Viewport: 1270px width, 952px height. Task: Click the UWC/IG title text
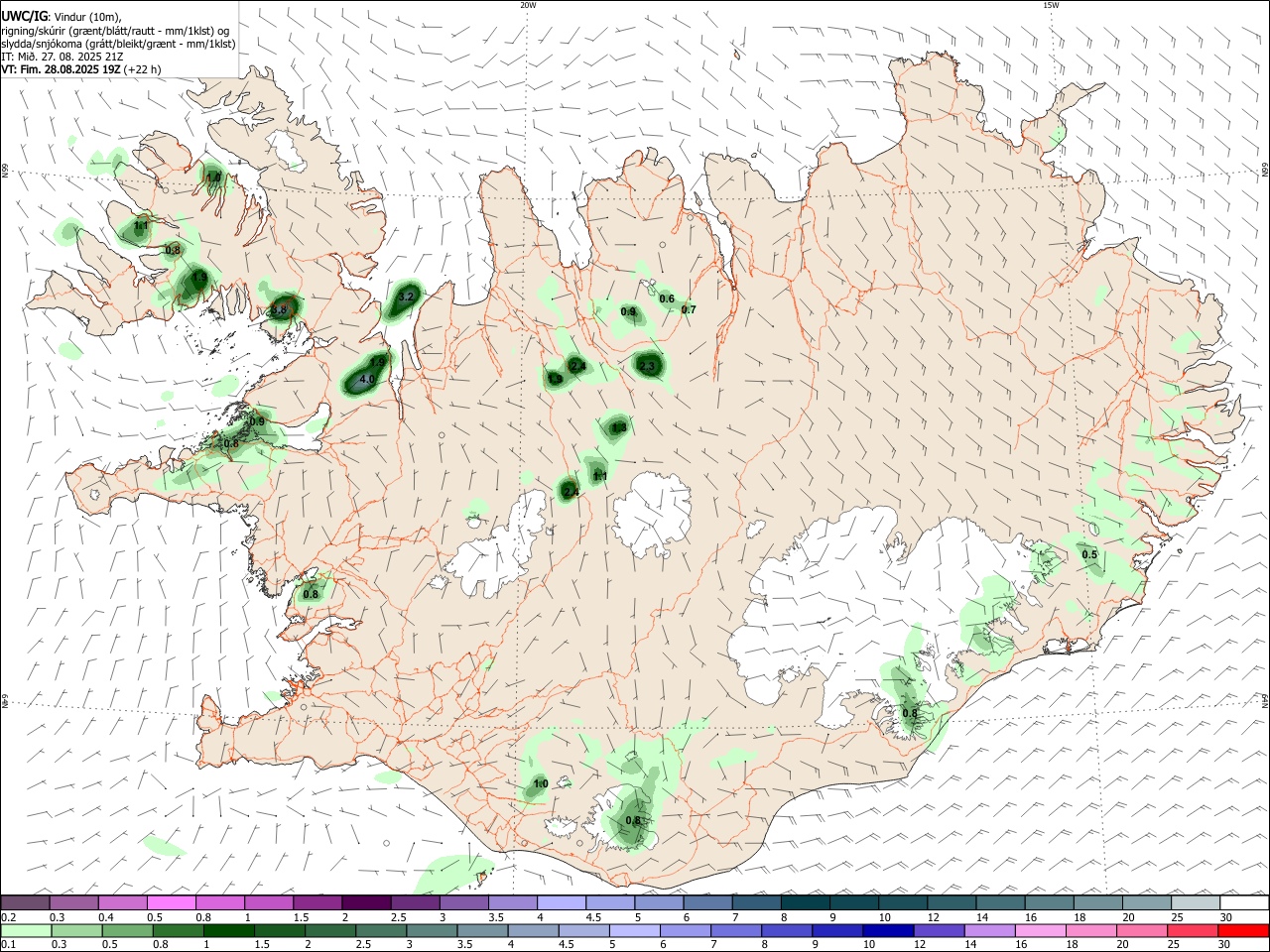(x=24, y=16)
